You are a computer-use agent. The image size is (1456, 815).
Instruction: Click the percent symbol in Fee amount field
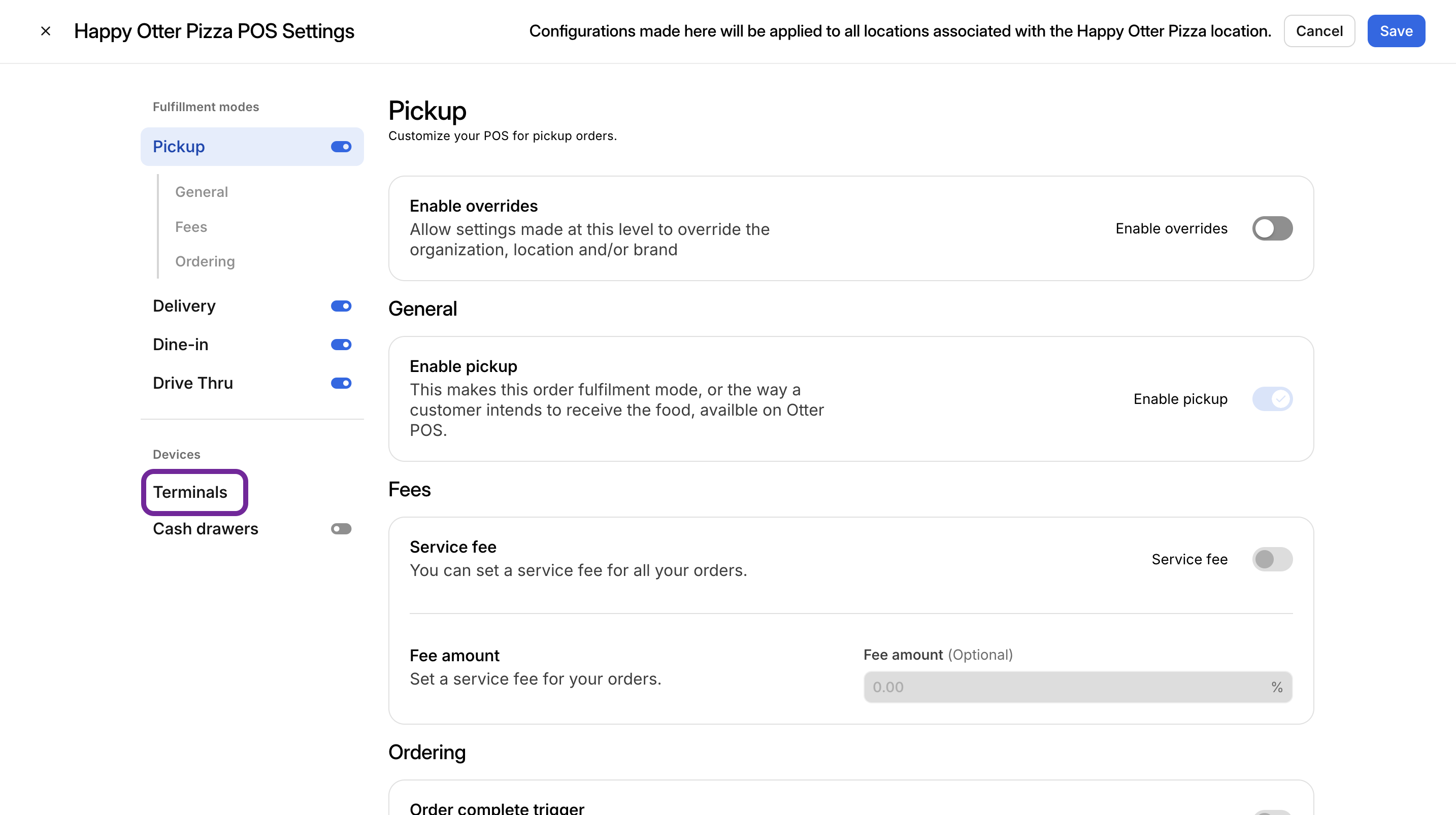pyautogui.click(x=1277, y=687)
